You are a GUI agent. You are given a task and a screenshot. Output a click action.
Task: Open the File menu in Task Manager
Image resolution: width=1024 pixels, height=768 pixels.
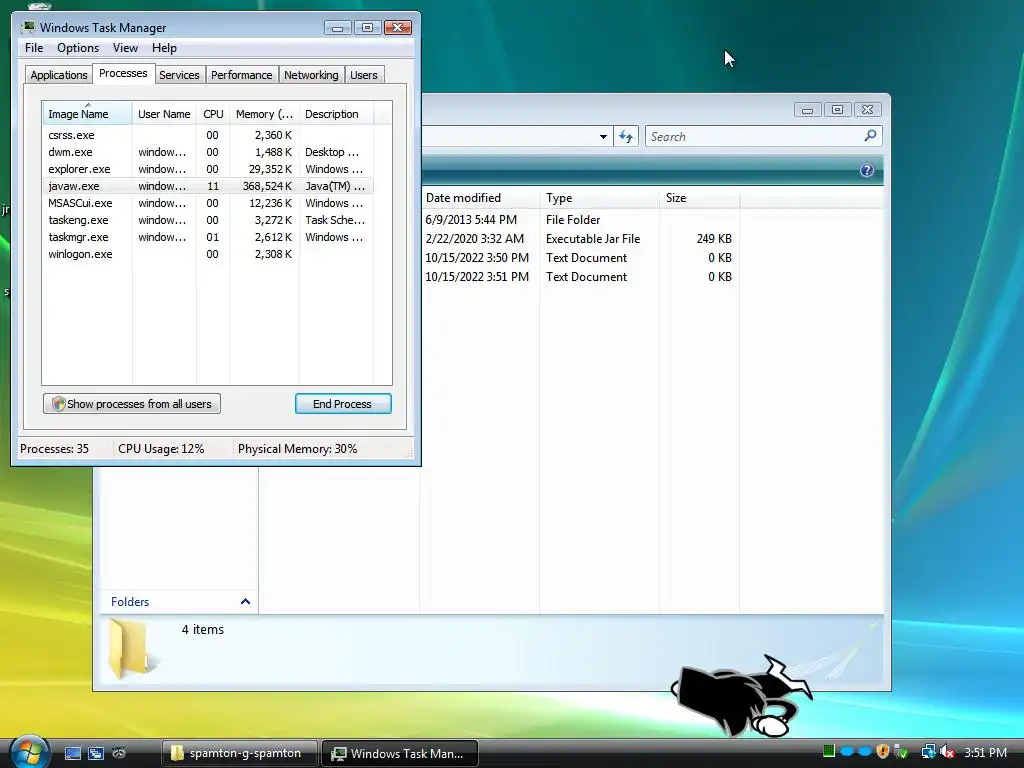(34, 48)
